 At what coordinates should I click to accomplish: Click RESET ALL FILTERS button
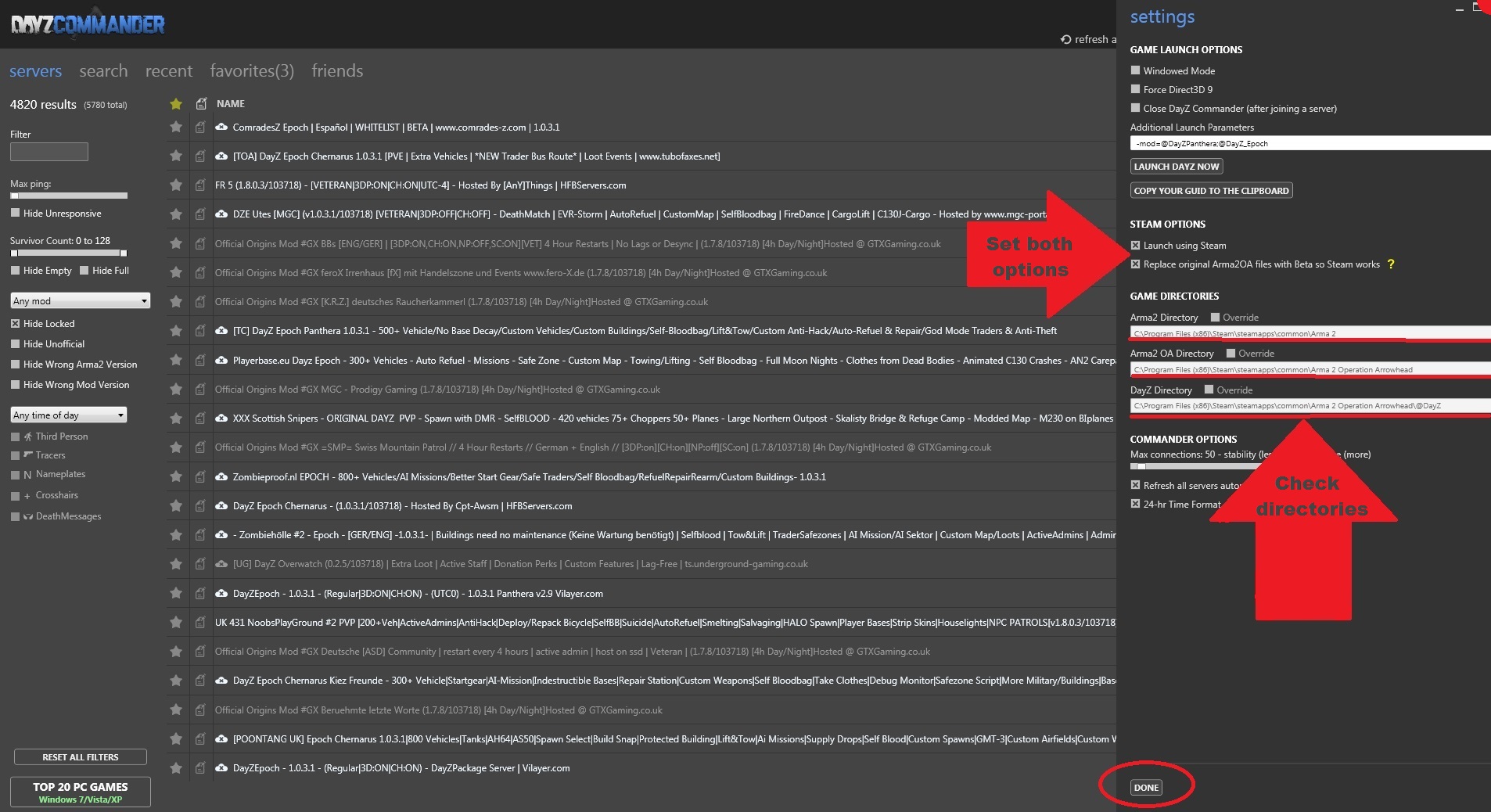tap(81, 756)
